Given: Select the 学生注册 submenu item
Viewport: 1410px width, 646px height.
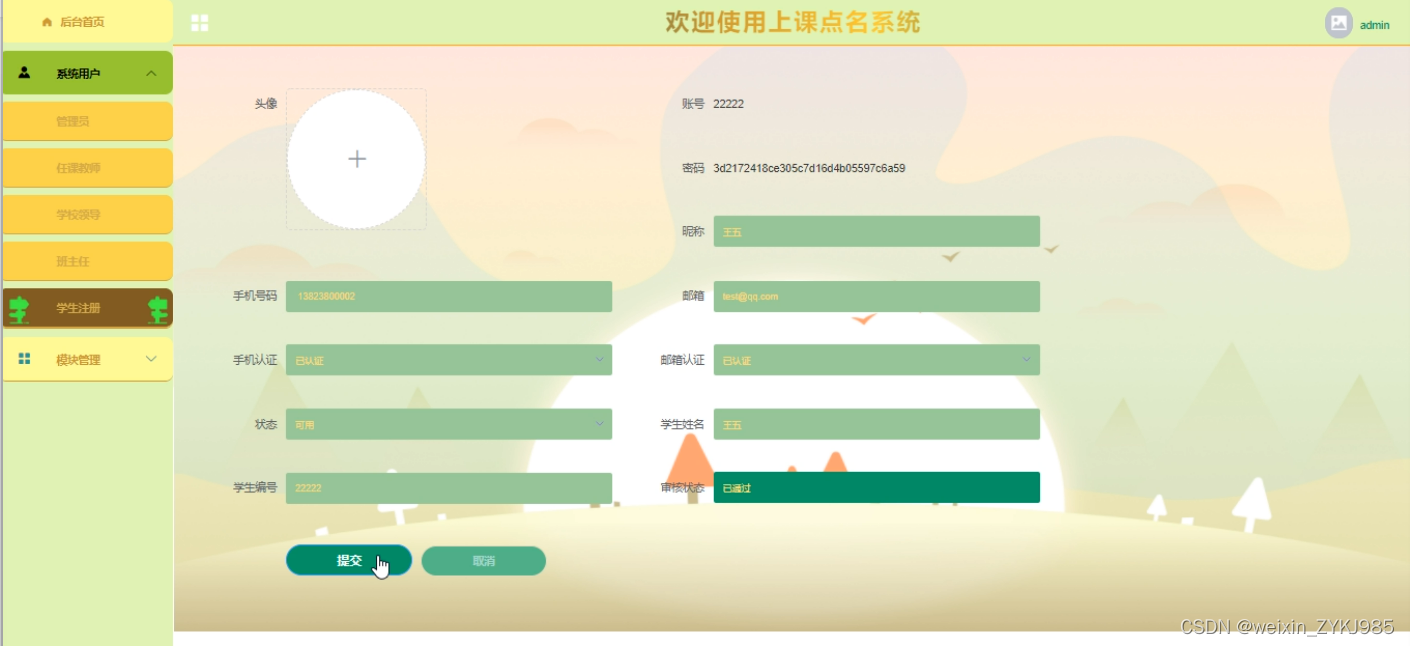Looking at the screenshot, I should click(87, 308).
